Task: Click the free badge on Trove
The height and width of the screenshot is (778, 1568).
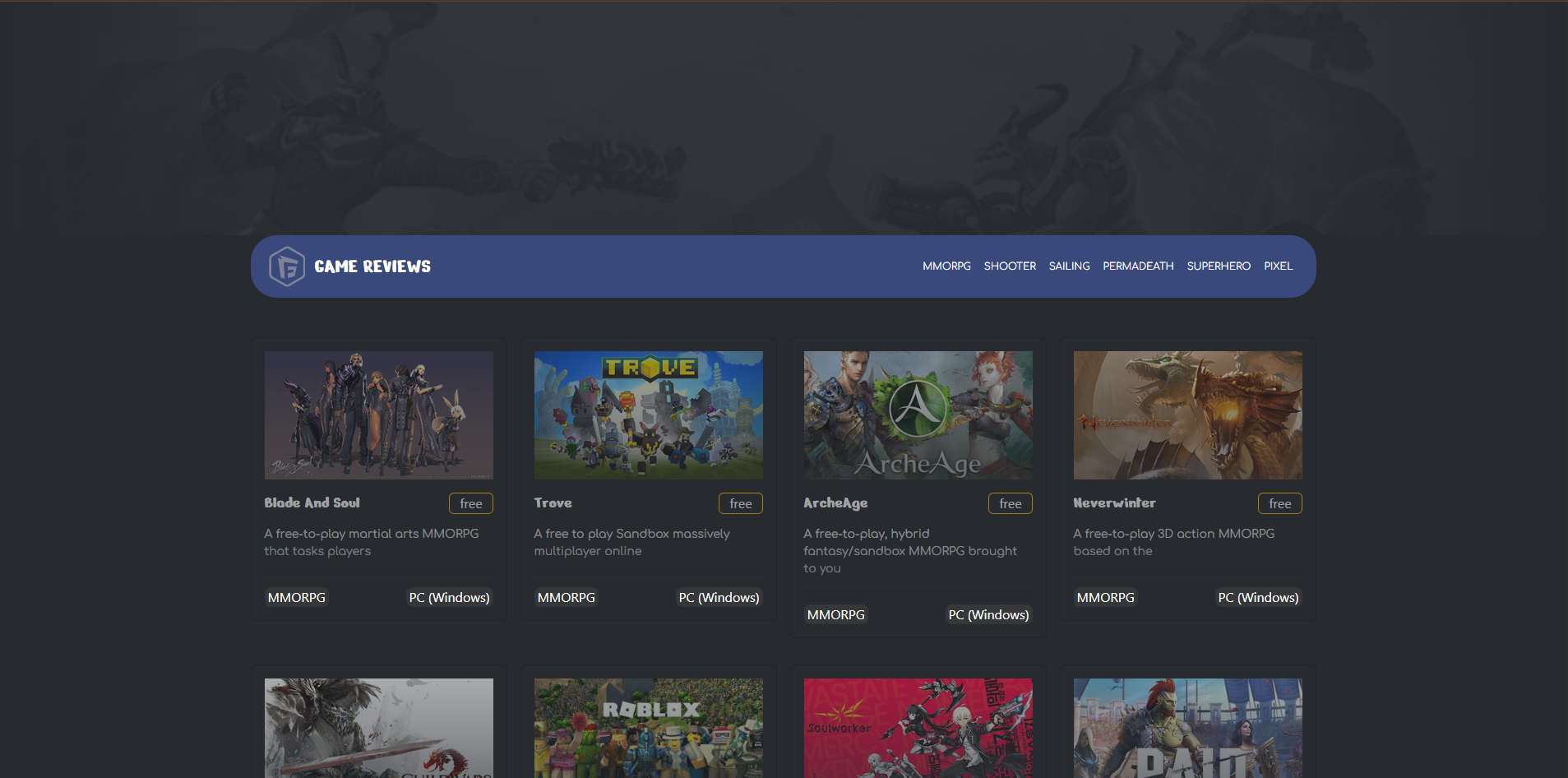Action: [x=741, y=503]
